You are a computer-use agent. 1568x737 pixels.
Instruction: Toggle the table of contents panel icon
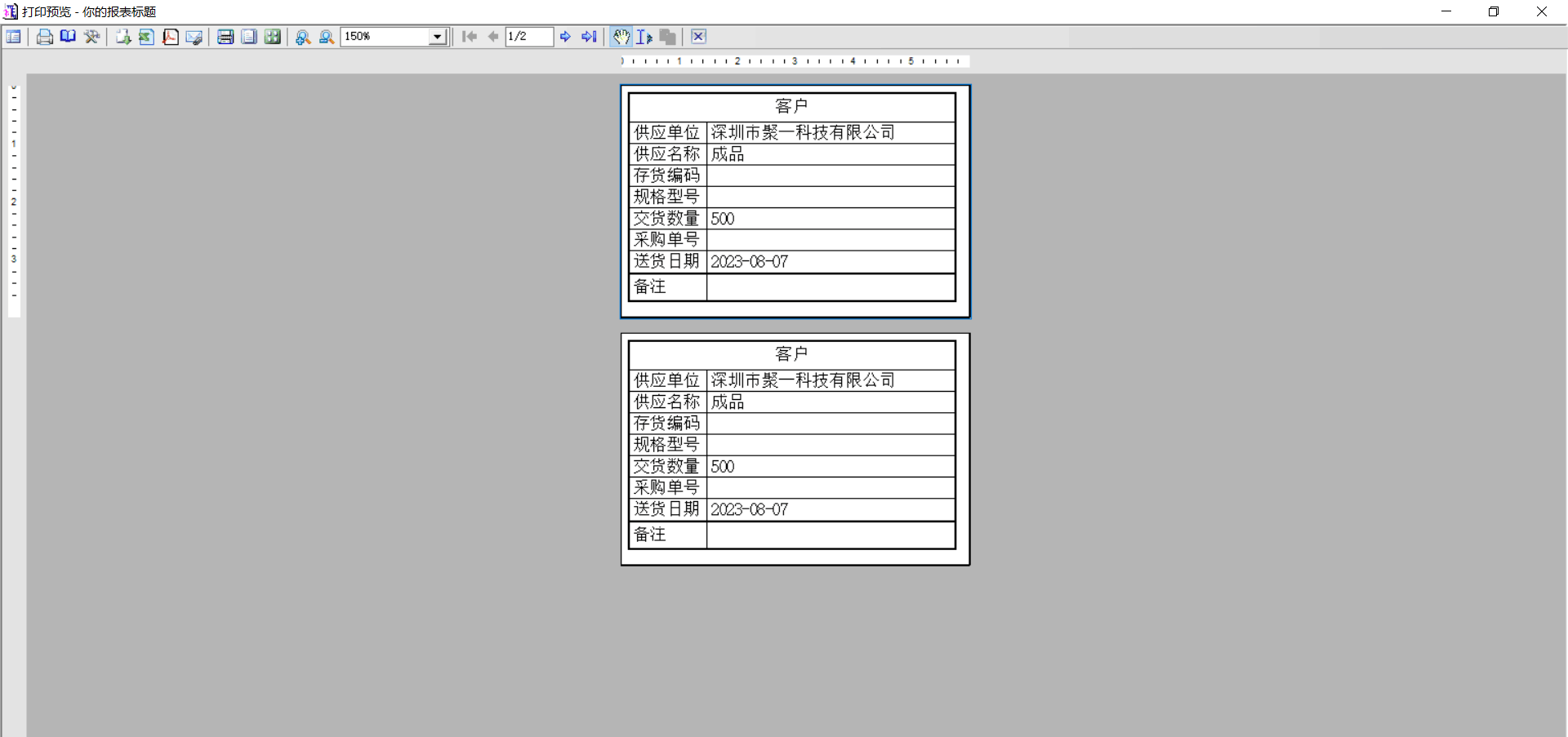click(14, 37)
